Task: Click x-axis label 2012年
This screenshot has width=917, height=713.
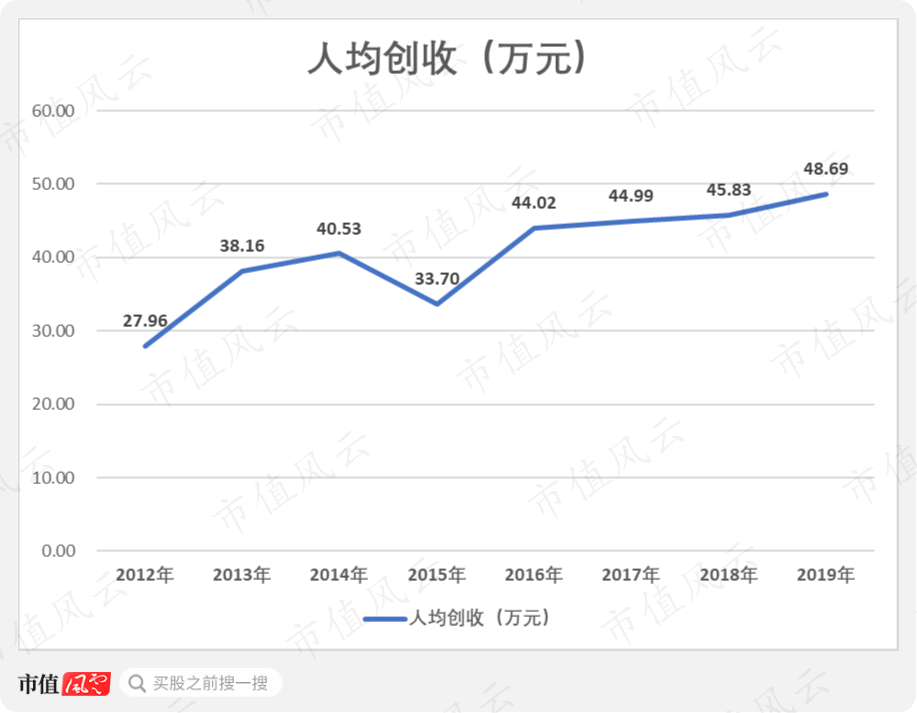Action: [x=145, y=575]
